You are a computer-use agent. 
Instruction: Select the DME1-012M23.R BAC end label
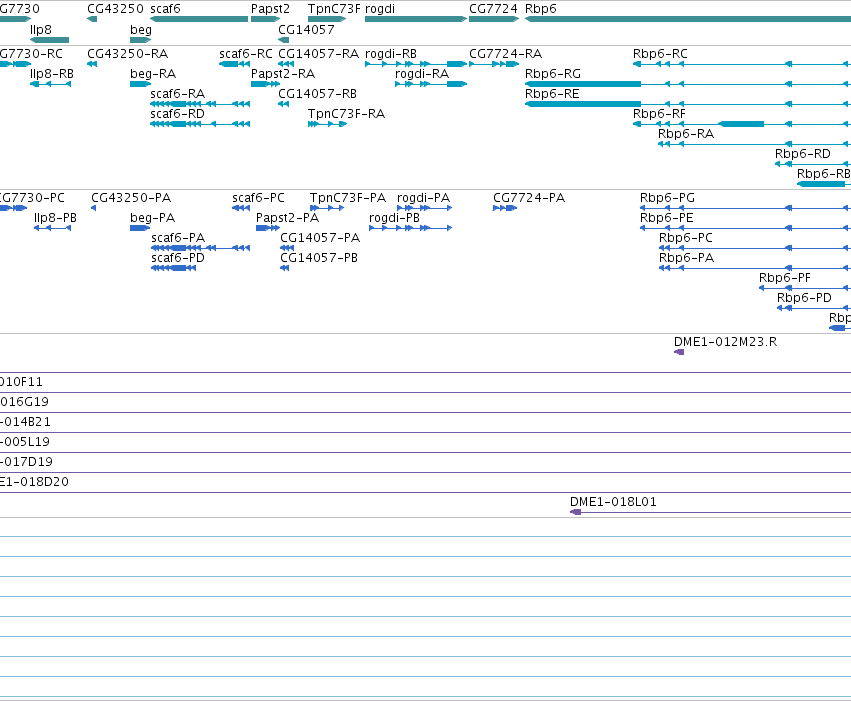click(x=725, y=342)
